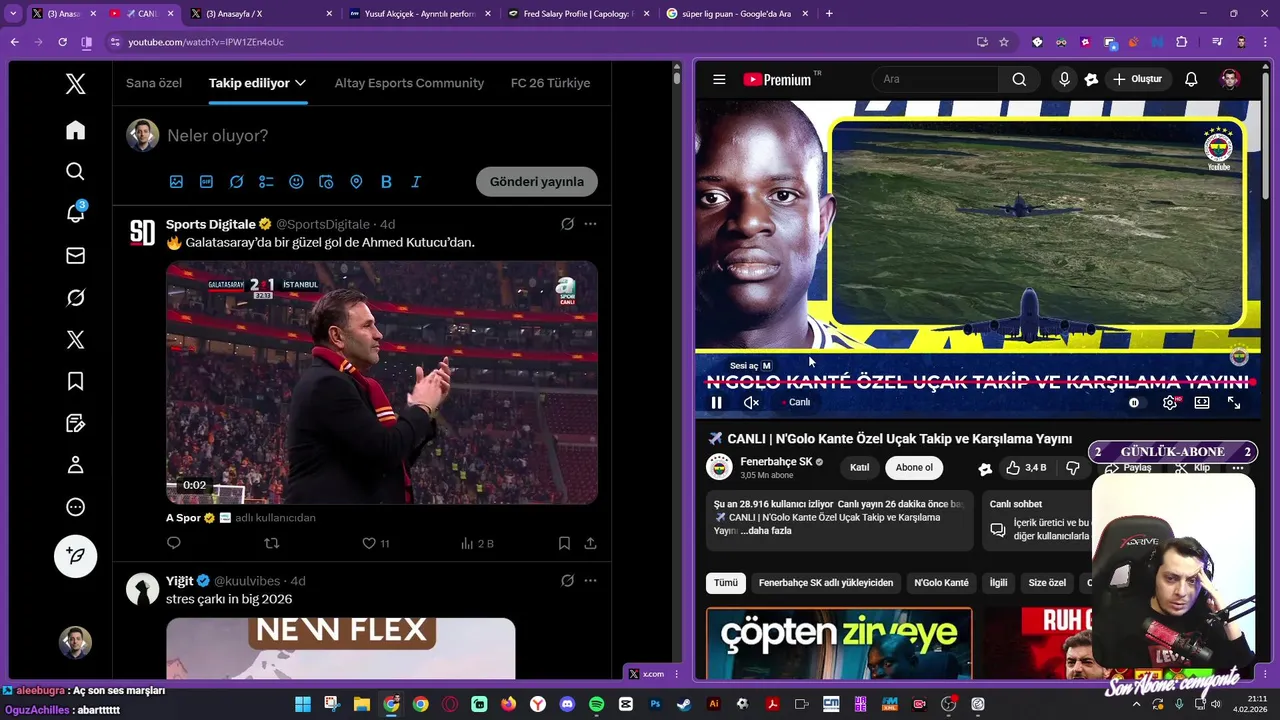The image size is (1280, 720).
Task: Click YouTube search magnifier button
Action: point(1018,79)
